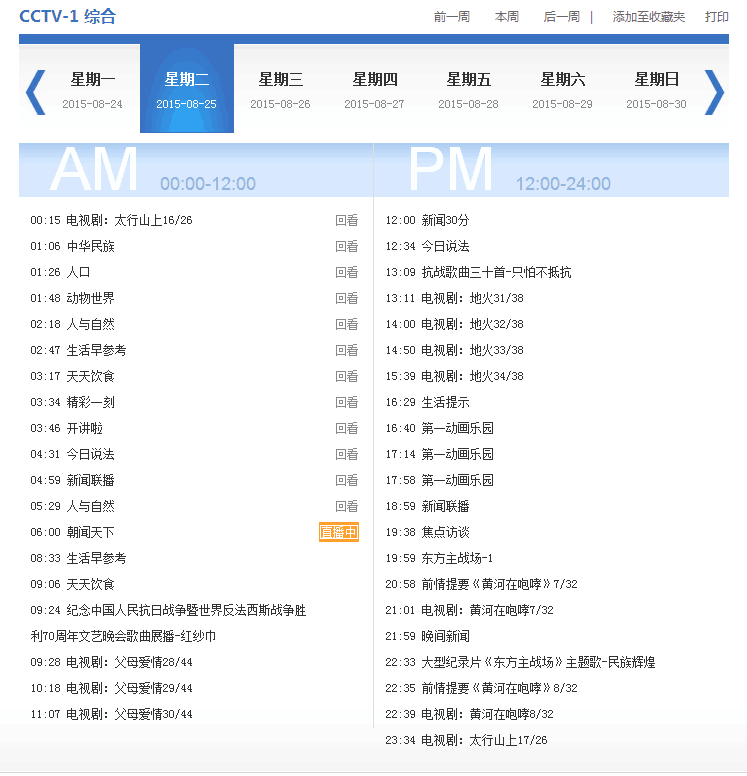Select the 星期一 2015-08-24 tab
The width and height of the screenshot is (747, 776).
click(x=93, y=89)
